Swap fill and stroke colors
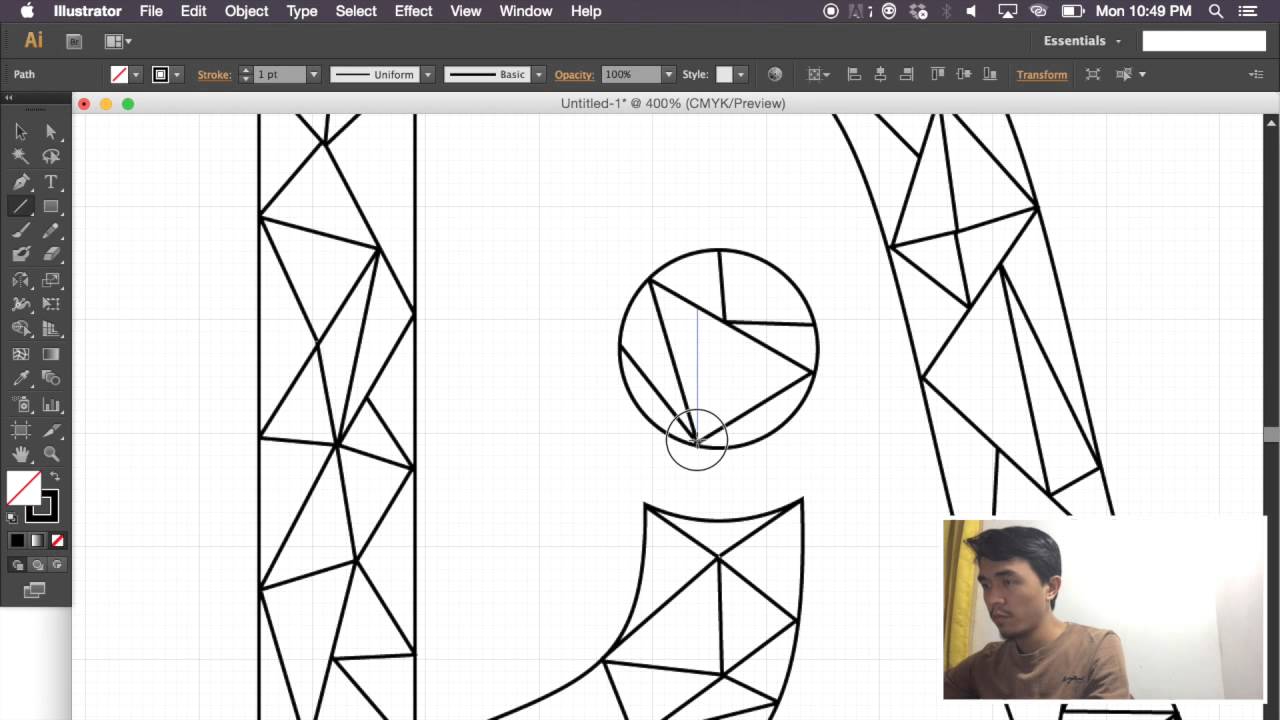The image size is (1280, 720). point(55,477)
